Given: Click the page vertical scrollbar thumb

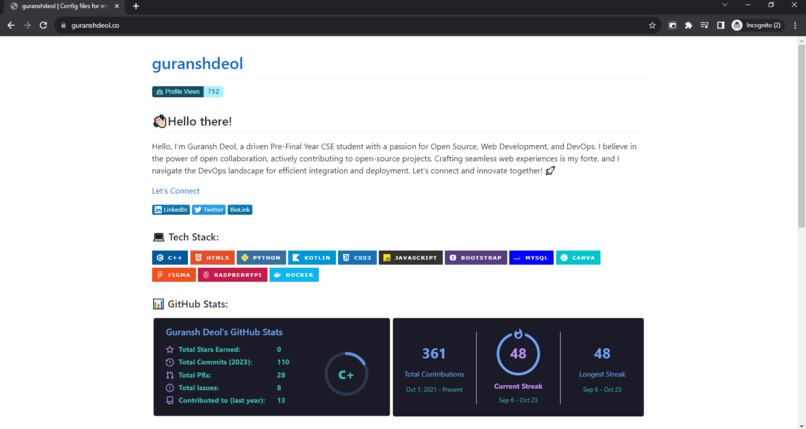Looking at the screenshot, I should (801, 136).
